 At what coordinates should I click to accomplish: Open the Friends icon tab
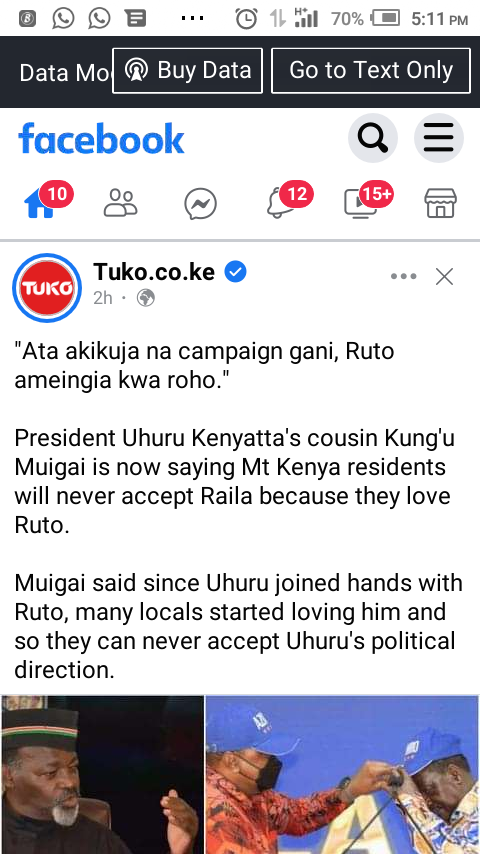click(x=120, y=204)
